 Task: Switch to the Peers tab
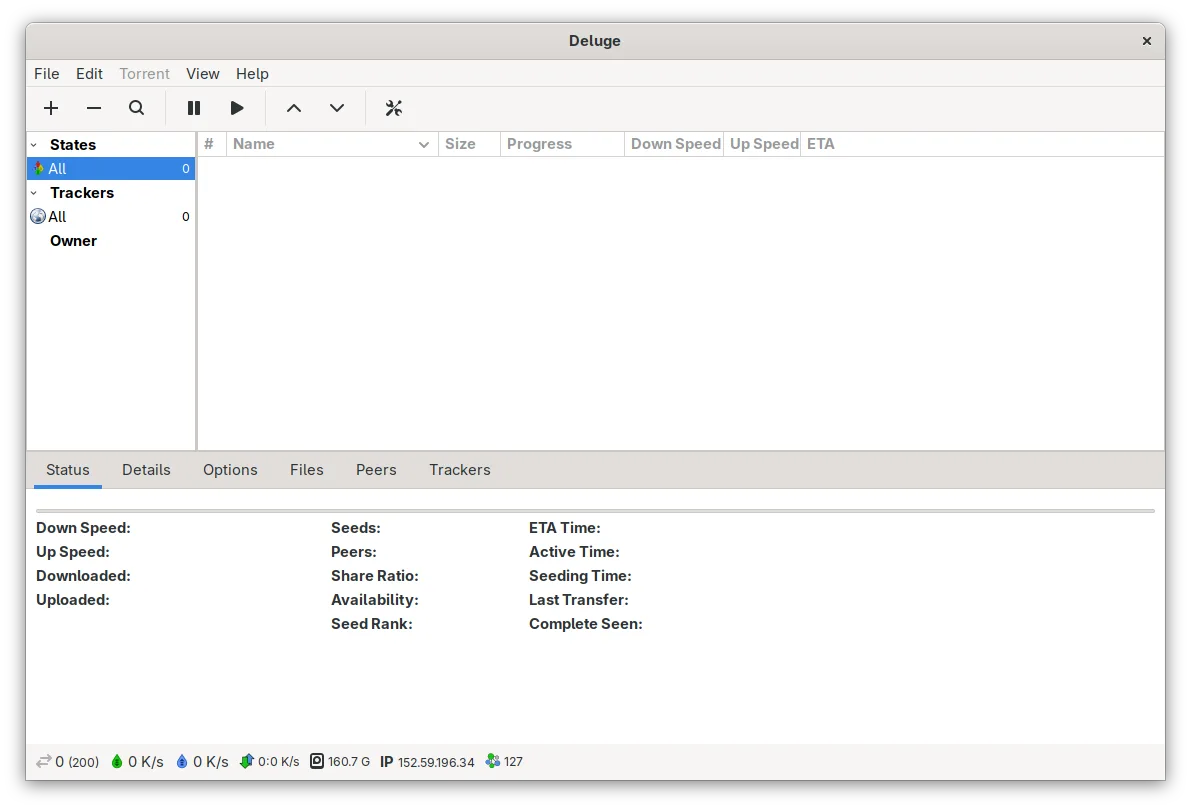point(376,469)
